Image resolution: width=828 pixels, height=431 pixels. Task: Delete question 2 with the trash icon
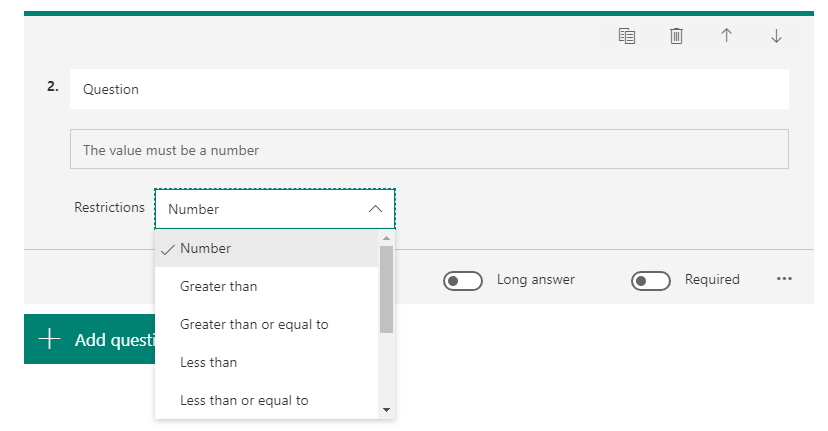coord(676,36)
